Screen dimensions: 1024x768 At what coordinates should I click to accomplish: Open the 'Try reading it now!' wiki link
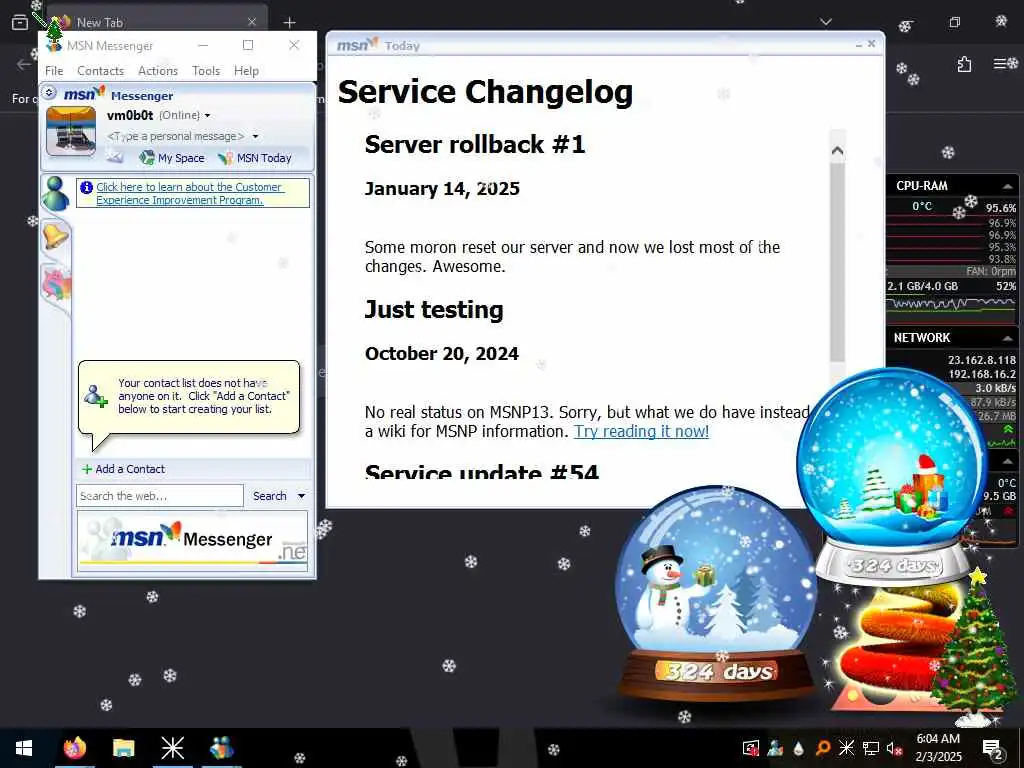tap(641, 432)
